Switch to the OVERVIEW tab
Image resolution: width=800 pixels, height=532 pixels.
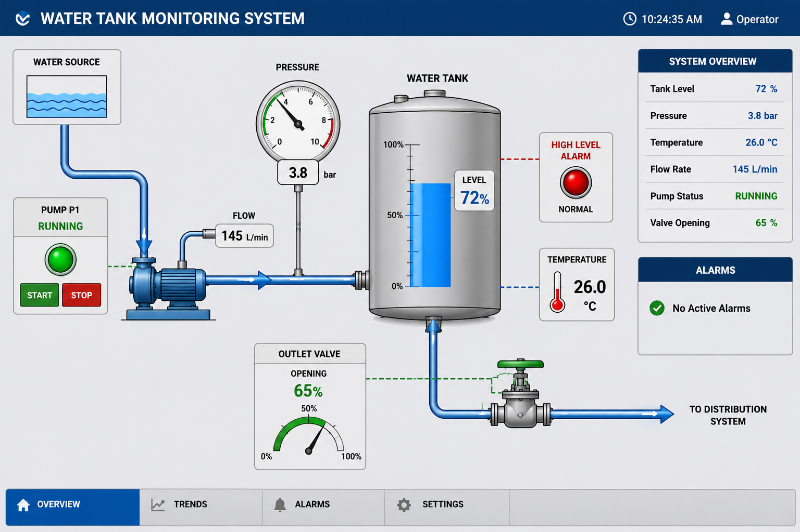(x=72, y=507)
